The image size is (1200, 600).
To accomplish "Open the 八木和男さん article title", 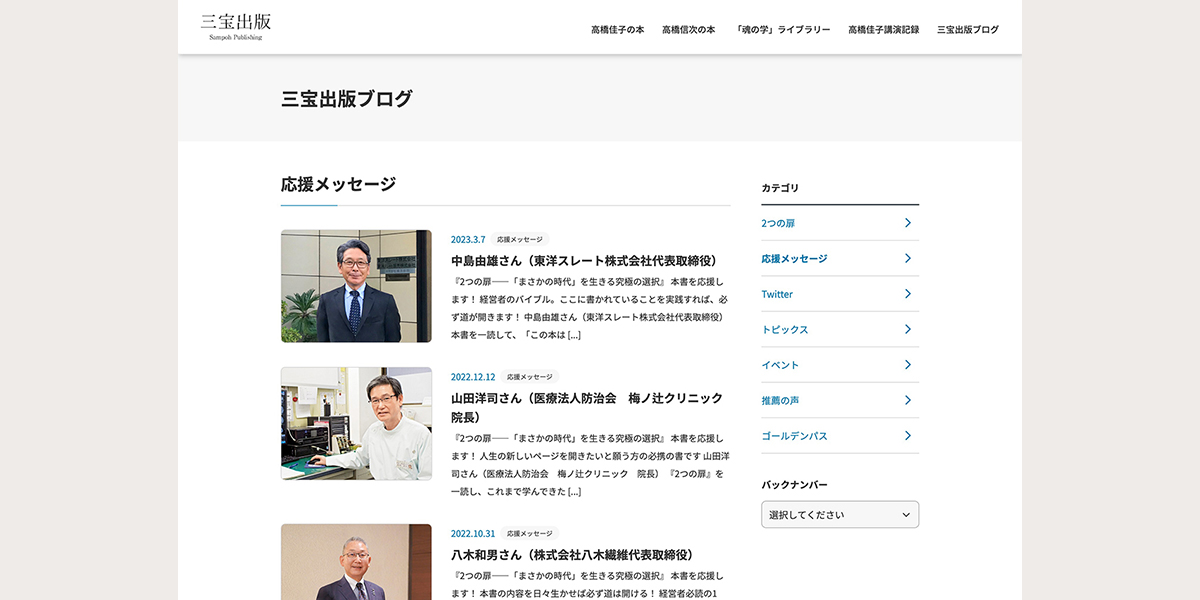I will click(x=572, y=554).
